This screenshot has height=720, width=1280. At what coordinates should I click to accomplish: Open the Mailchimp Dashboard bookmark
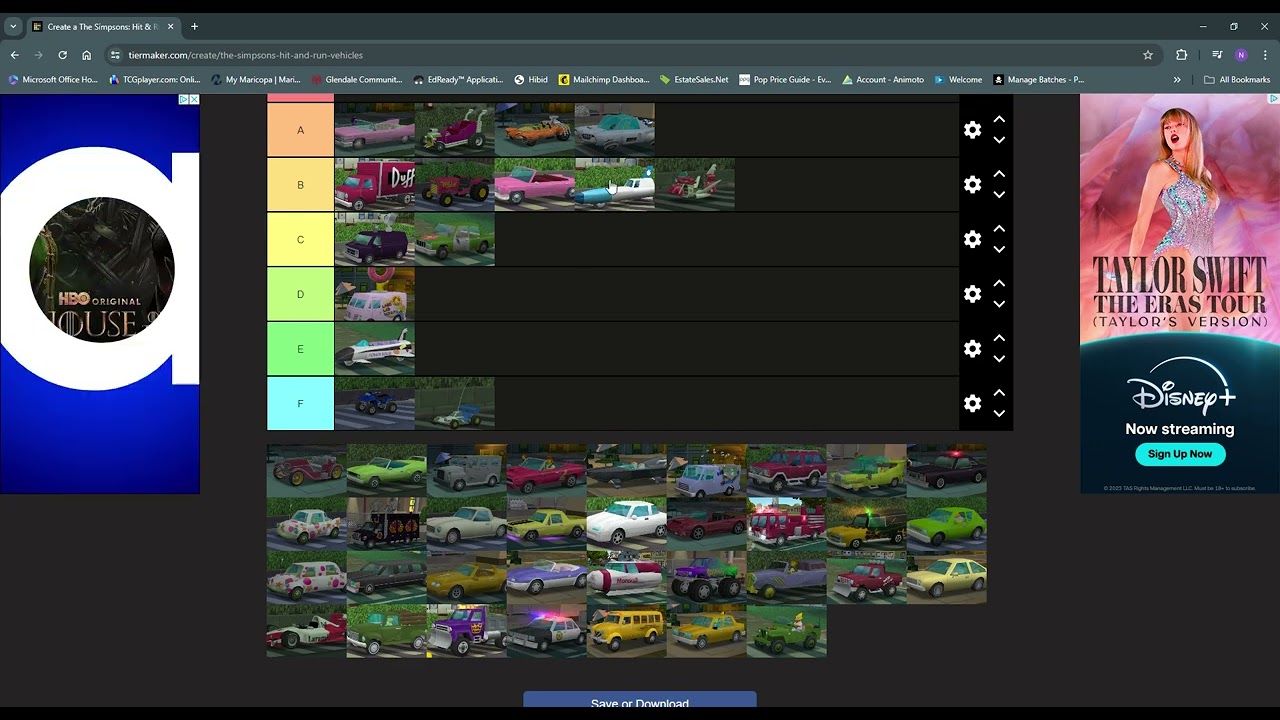pyautogui.click(x=604, y=80)
